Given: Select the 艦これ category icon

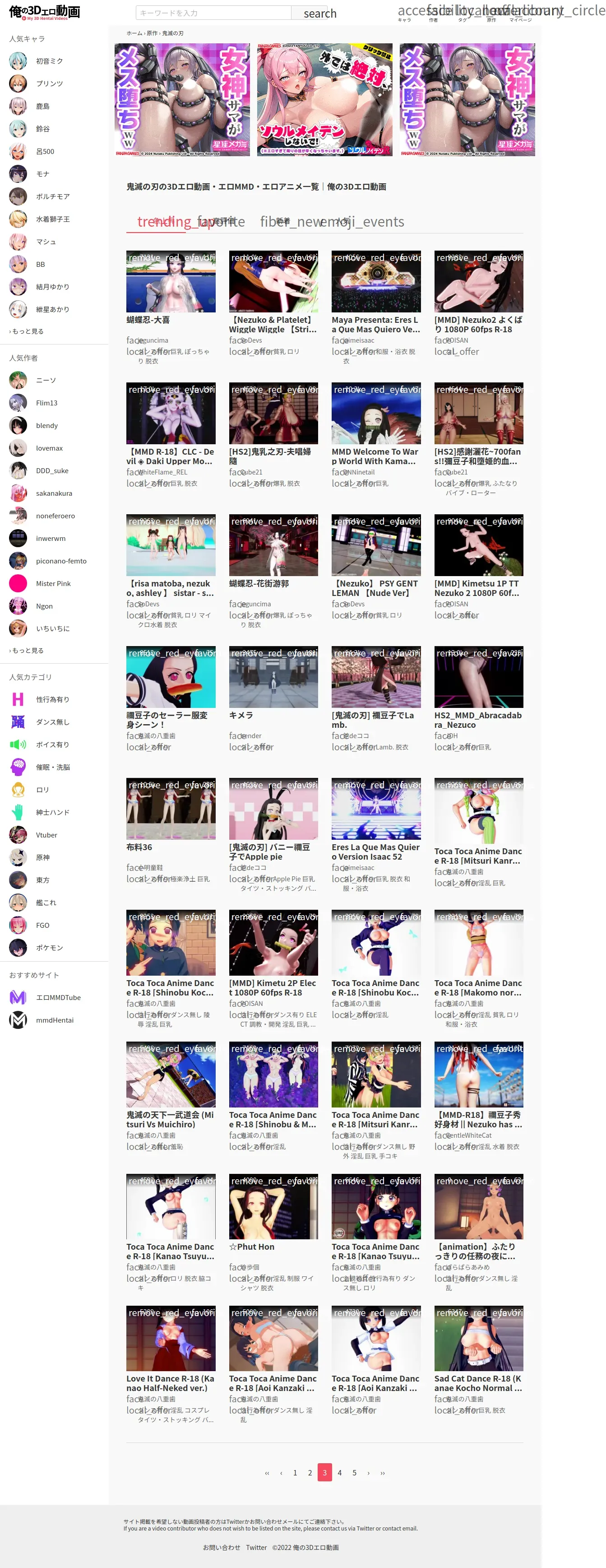Looking at the screenshot, I should pos(18,903).
